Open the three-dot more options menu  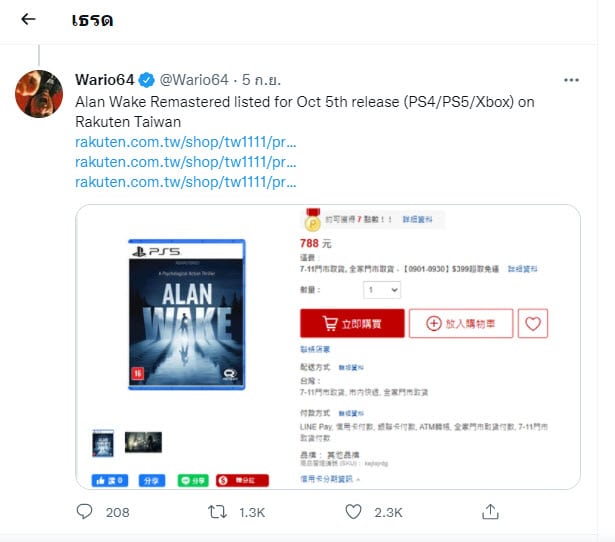571,80
